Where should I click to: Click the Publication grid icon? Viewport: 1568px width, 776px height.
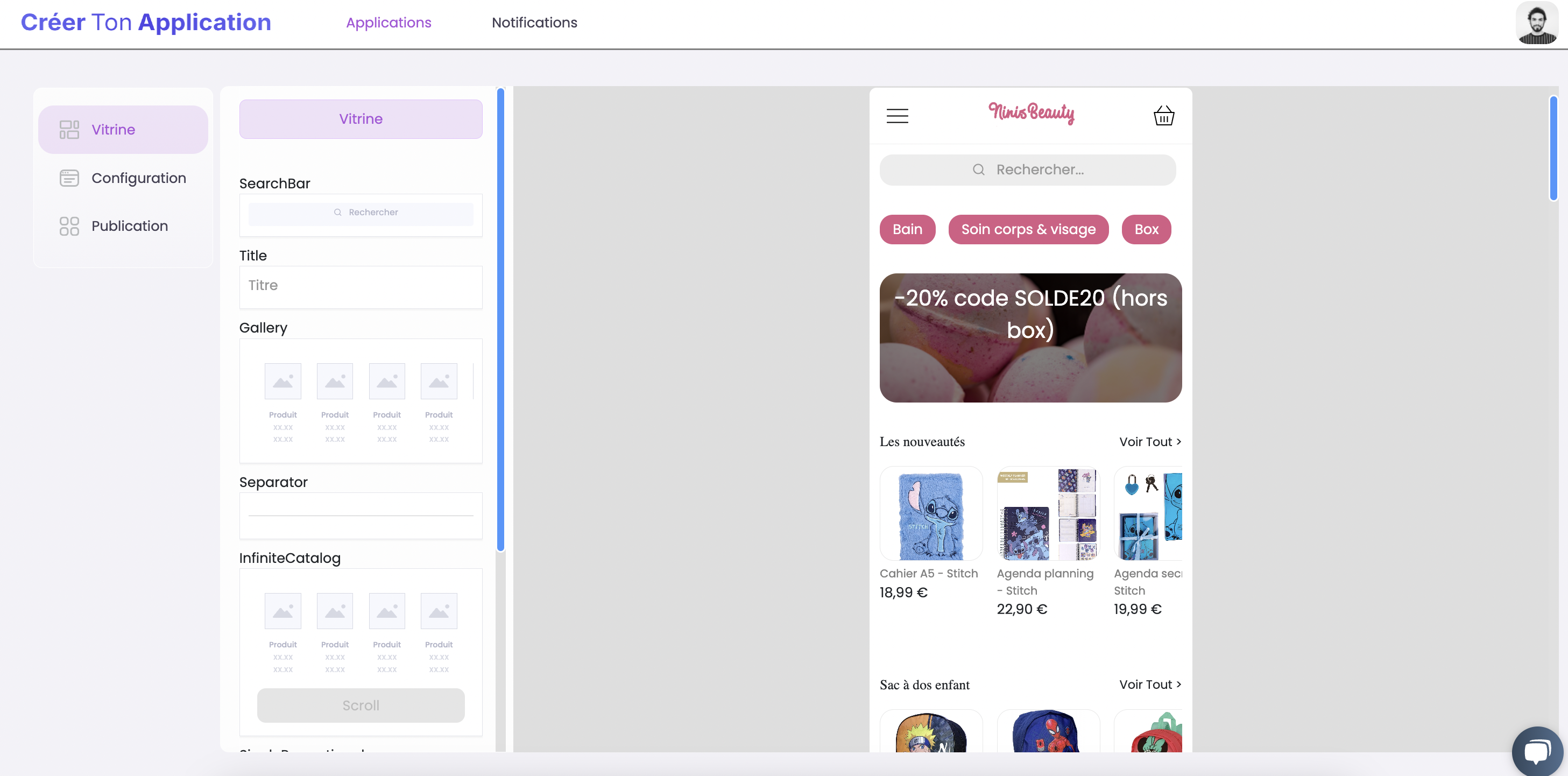(x=69, y=226)
